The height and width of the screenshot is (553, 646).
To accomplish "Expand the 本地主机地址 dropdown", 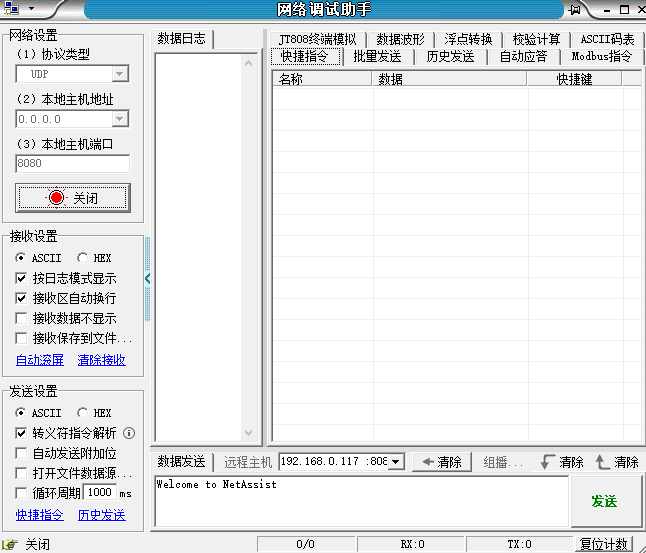I will [120, 119].
